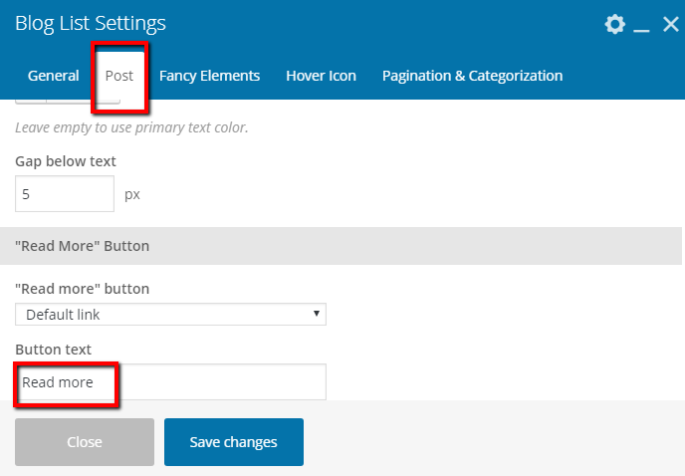The image size is (685, 476).
Task: Select the Post tab
Action: (x=119, y=76)
